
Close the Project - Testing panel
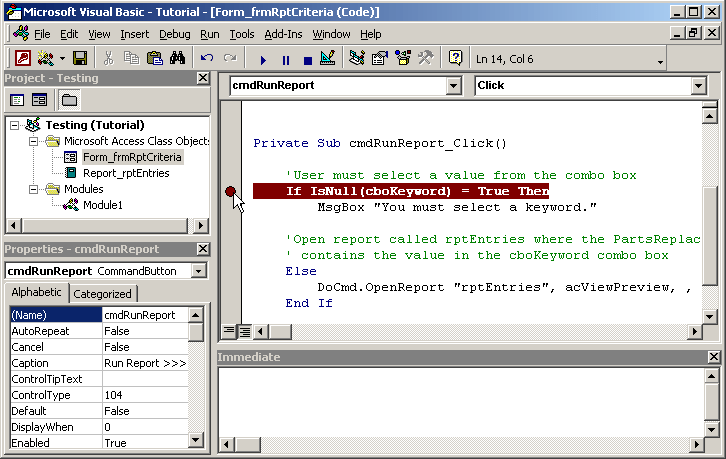203,78
